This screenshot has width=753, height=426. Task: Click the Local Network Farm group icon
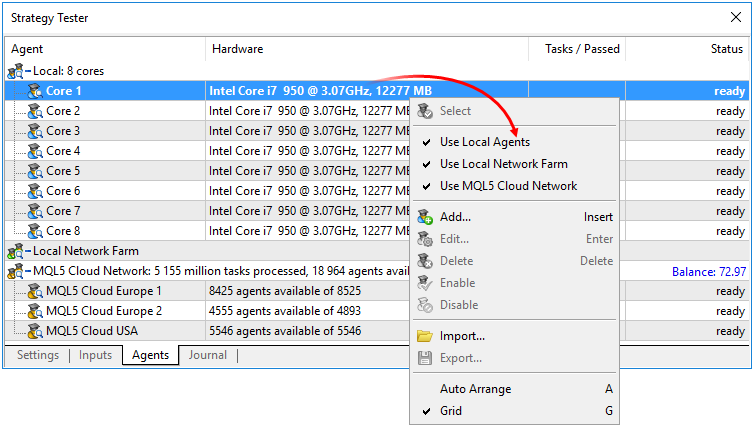[15, 251]
